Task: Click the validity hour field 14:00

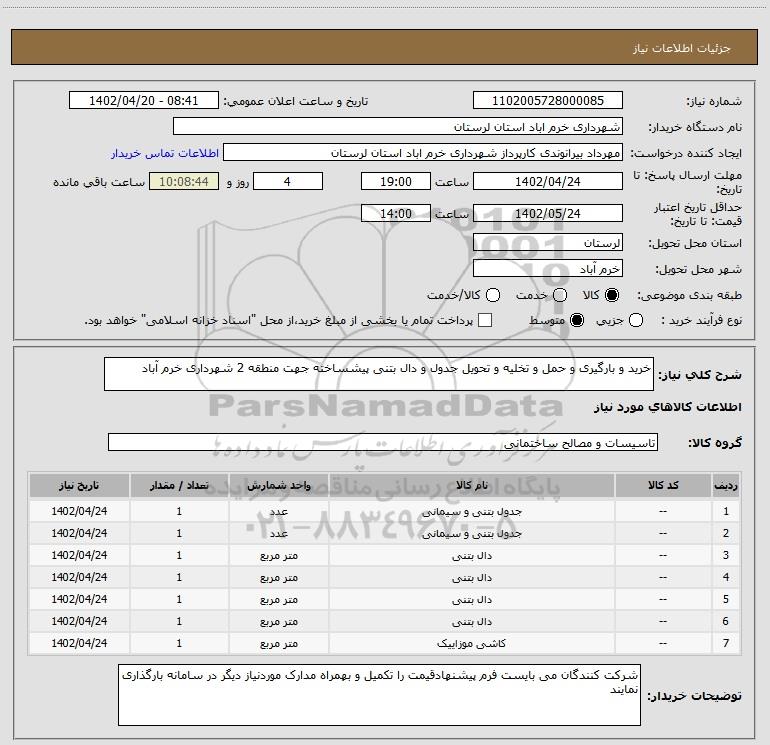Action: tap(396, 213)
